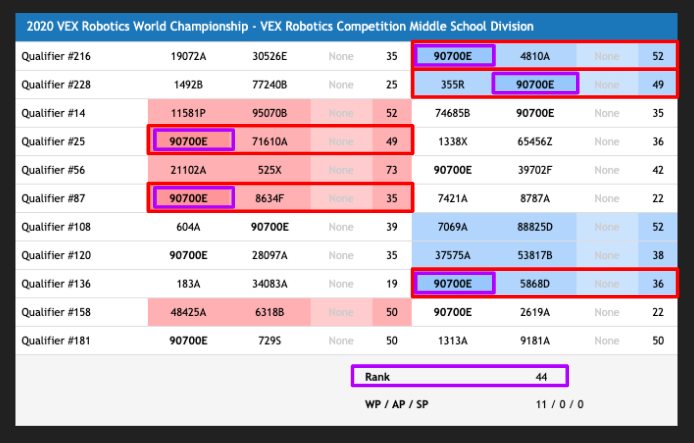This screenshot has width=694, height=443.
Task: Select team 34083A
Action: click(270, 284)
